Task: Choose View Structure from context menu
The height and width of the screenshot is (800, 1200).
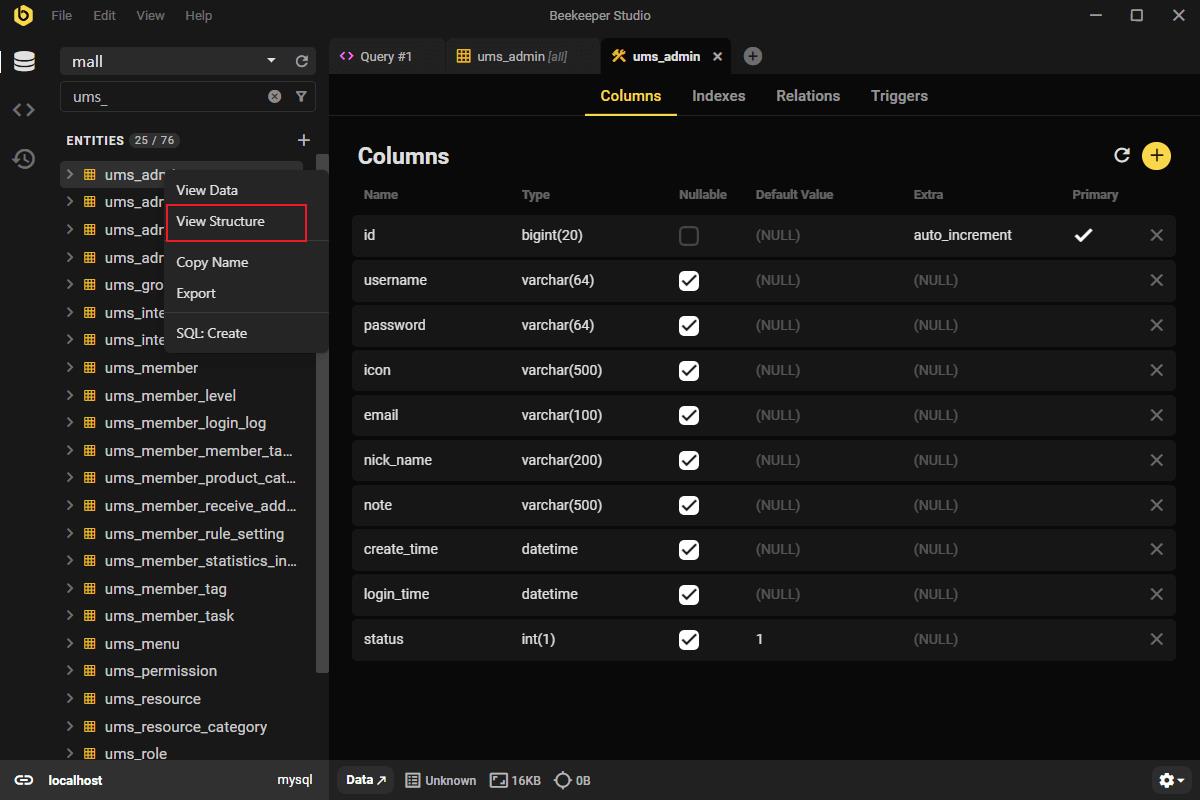Action: click(x=221, y=221)
